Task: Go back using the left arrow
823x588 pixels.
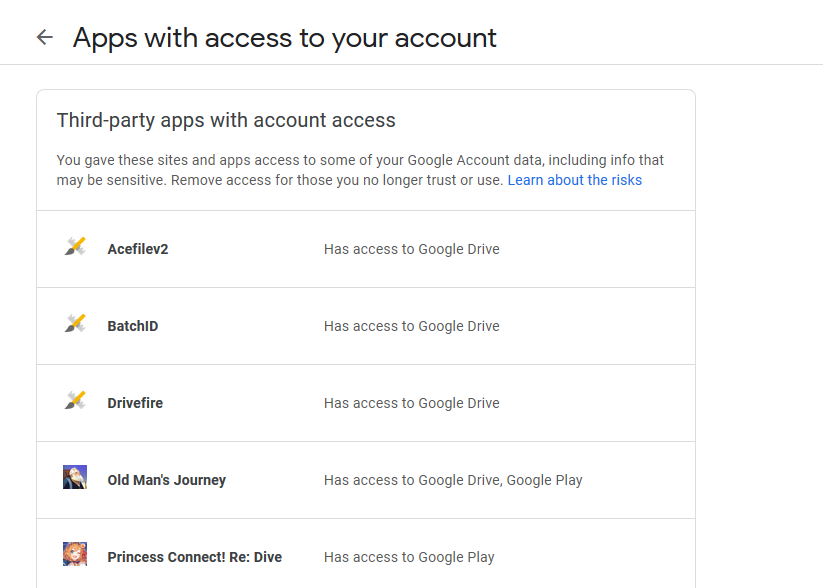Action: (45, 37)
